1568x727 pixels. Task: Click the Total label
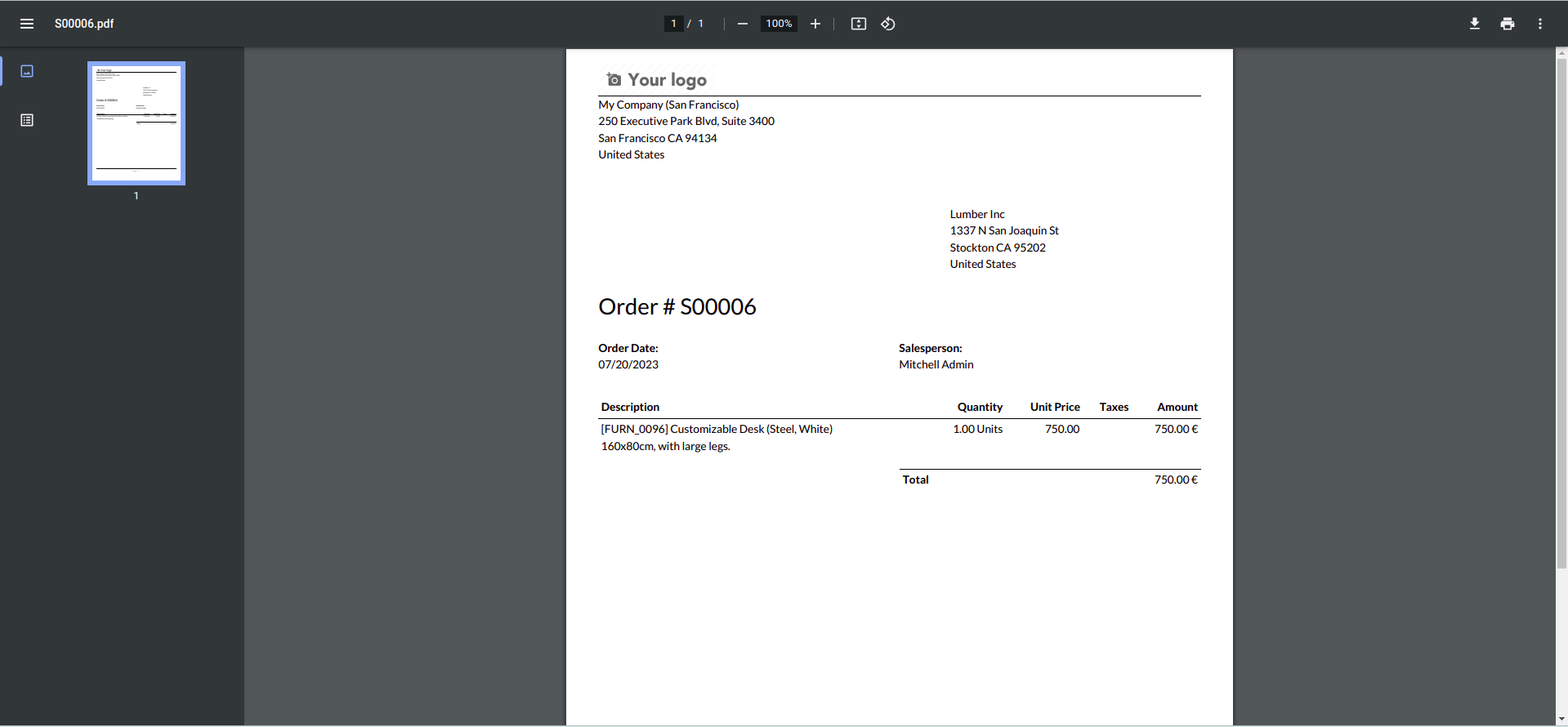pos(915,479)
